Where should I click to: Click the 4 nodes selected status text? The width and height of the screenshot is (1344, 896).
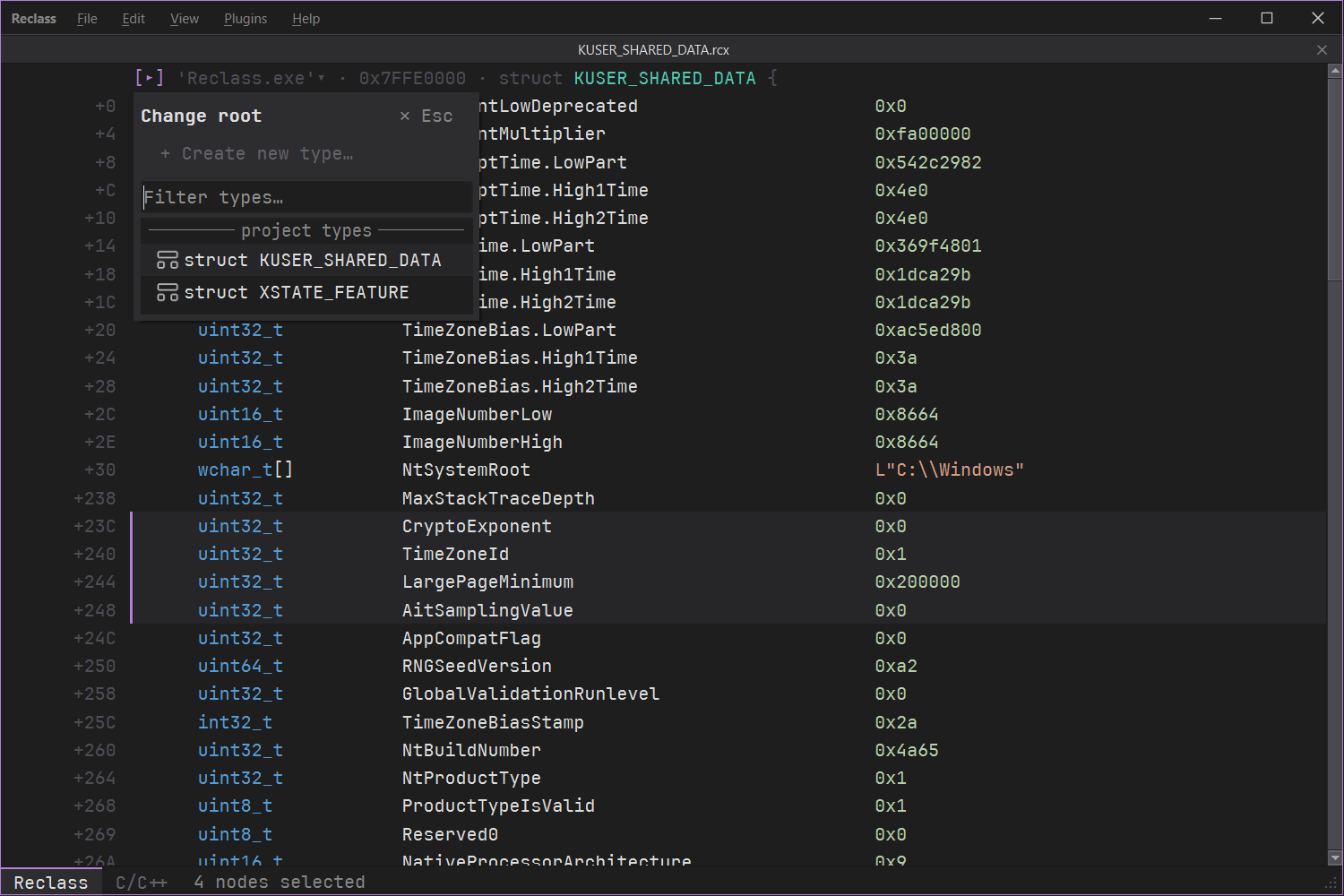280,882
